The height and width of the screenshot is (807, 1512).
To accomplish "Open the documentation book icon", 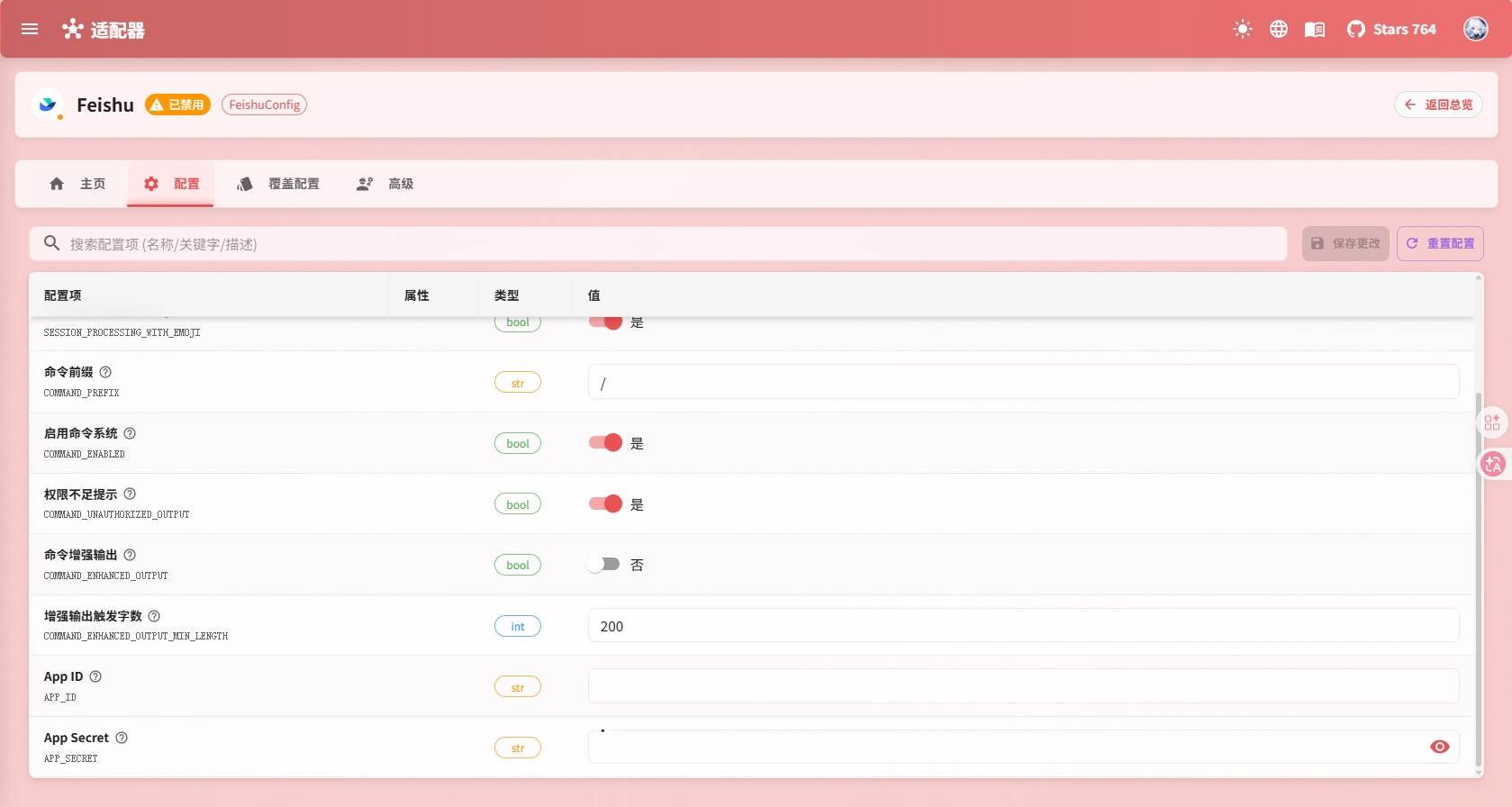I will 1315,29.
